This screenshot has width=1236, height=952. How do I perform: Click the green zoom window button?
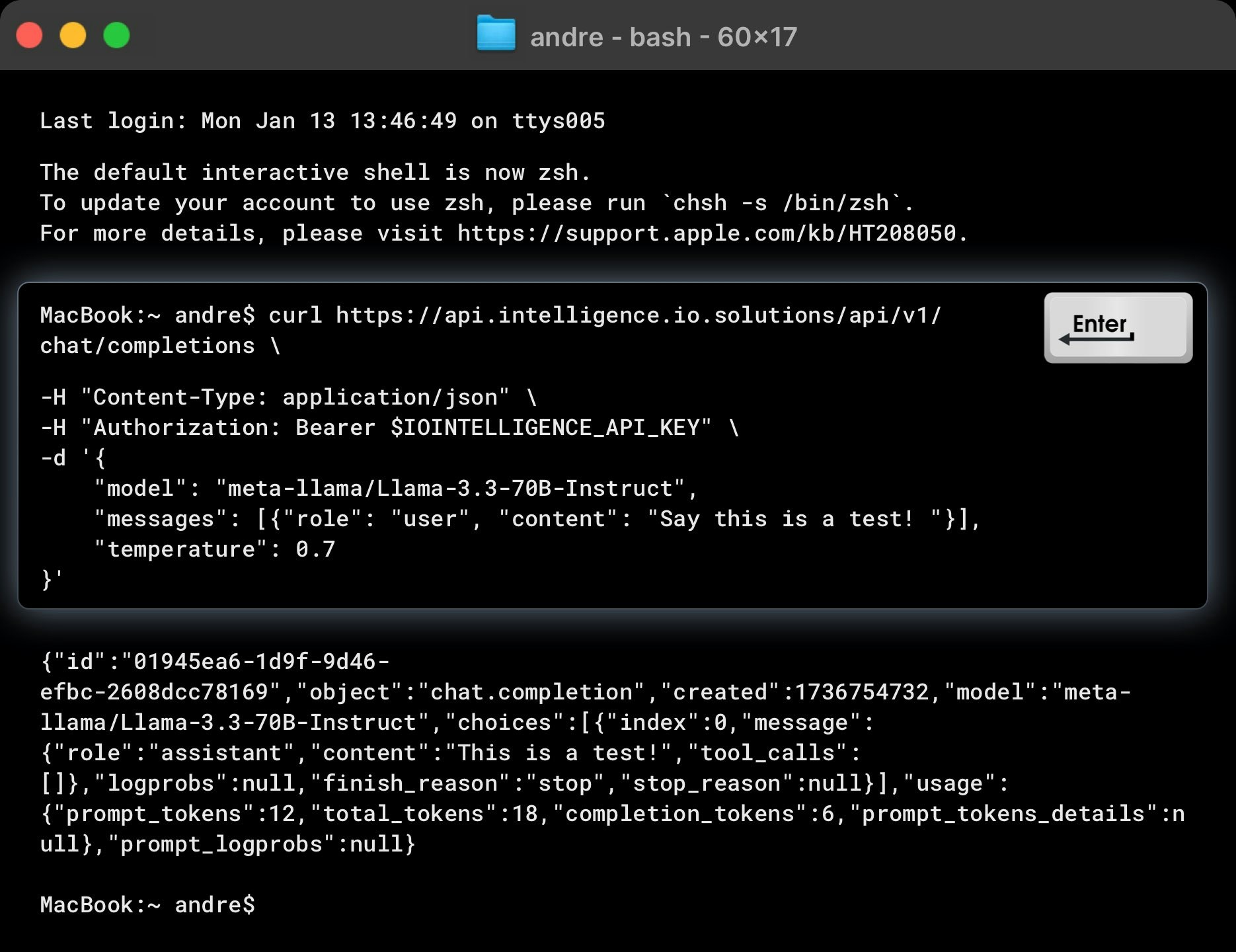[117, 35]
